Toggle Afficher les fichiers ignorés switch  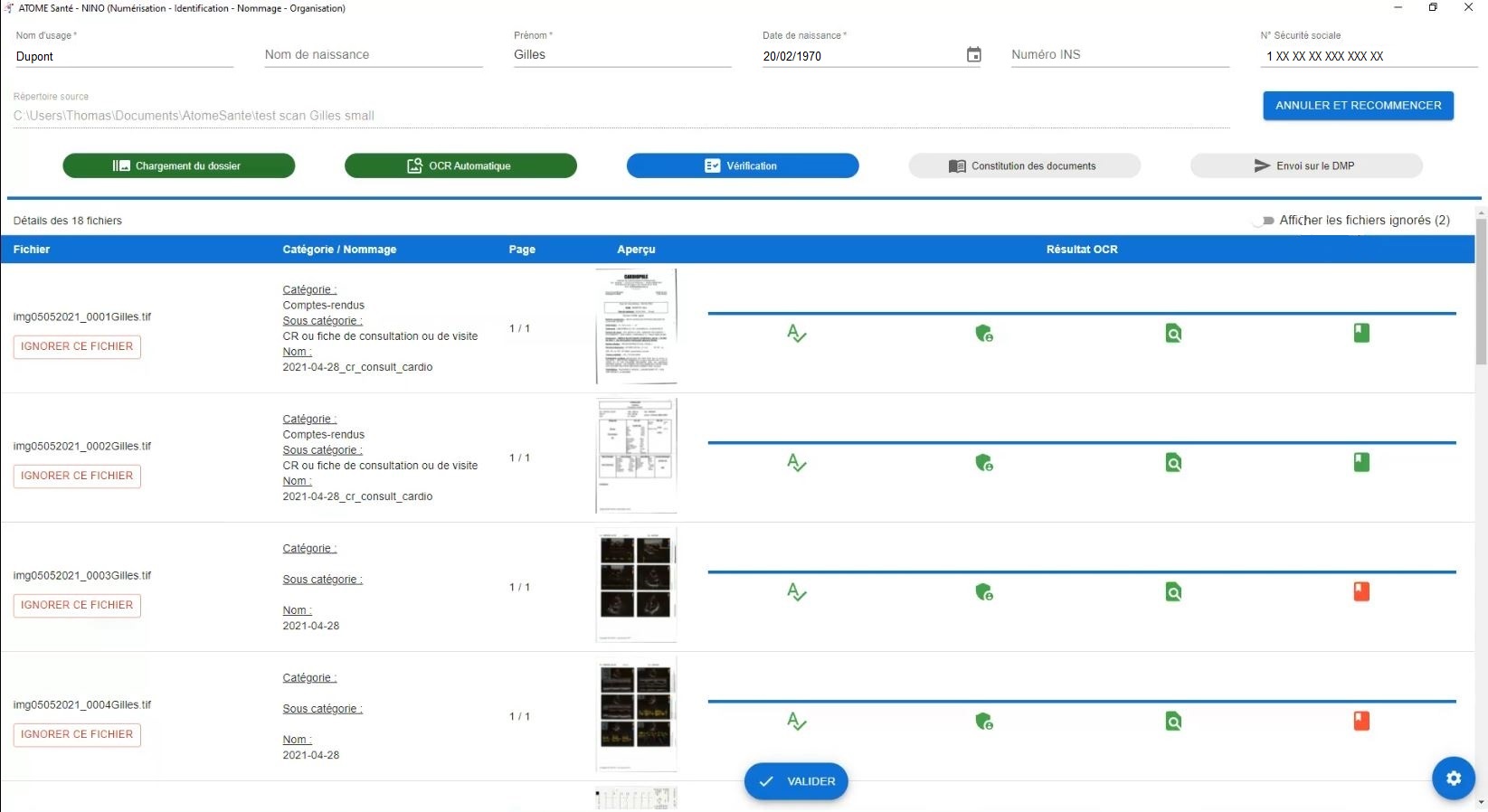(x=1264, y=221)
